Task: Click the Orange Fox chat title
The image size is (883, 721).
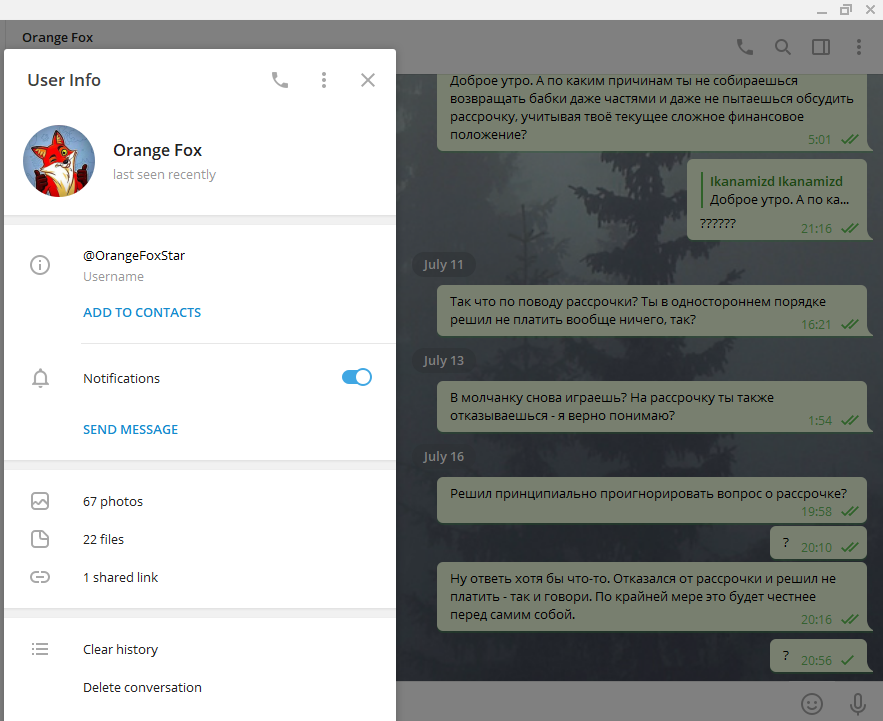Action: 57,38
